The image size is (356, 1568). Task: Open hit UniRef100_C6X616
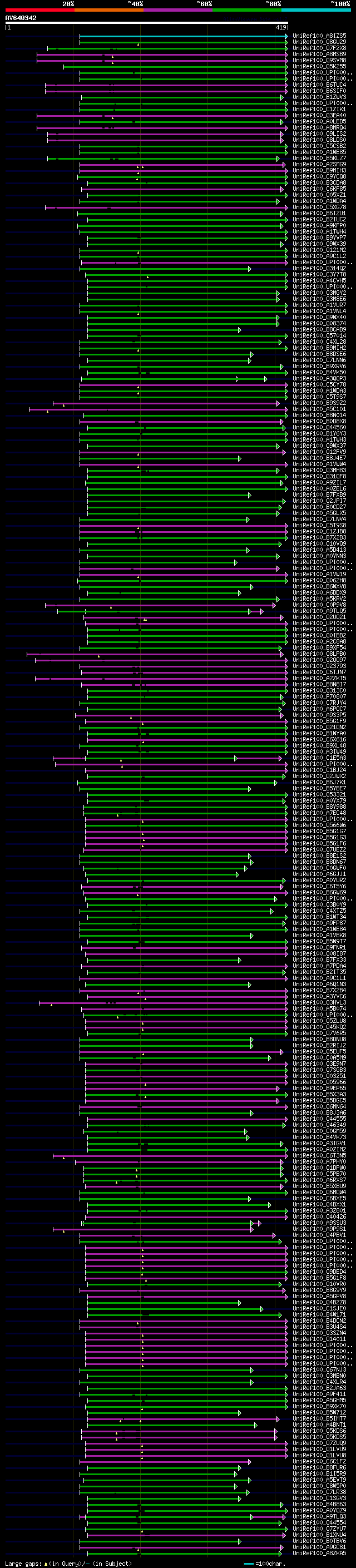[x=319, y=740]
